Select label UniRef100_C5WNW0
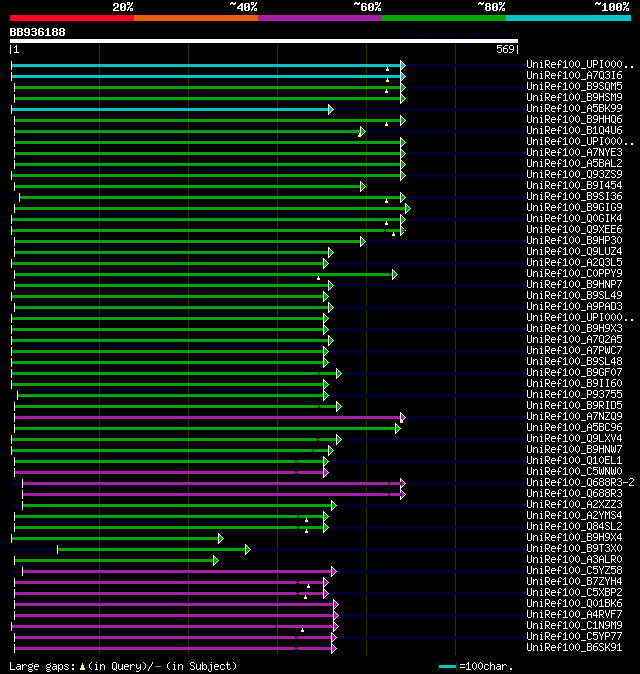Image resolution: width=640 pixels, height=674 pixels. (x=574, y=472)
